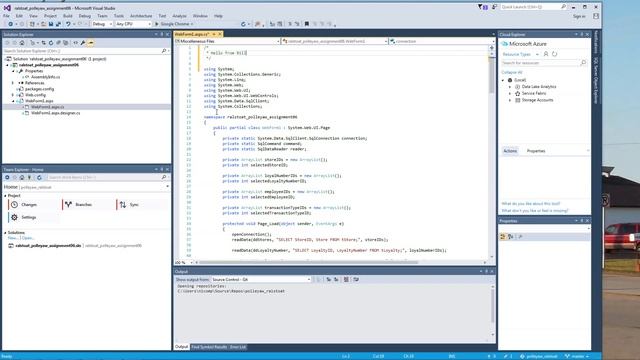Click the View Code icon in Solution Explorer

click(x=76, y=42)
